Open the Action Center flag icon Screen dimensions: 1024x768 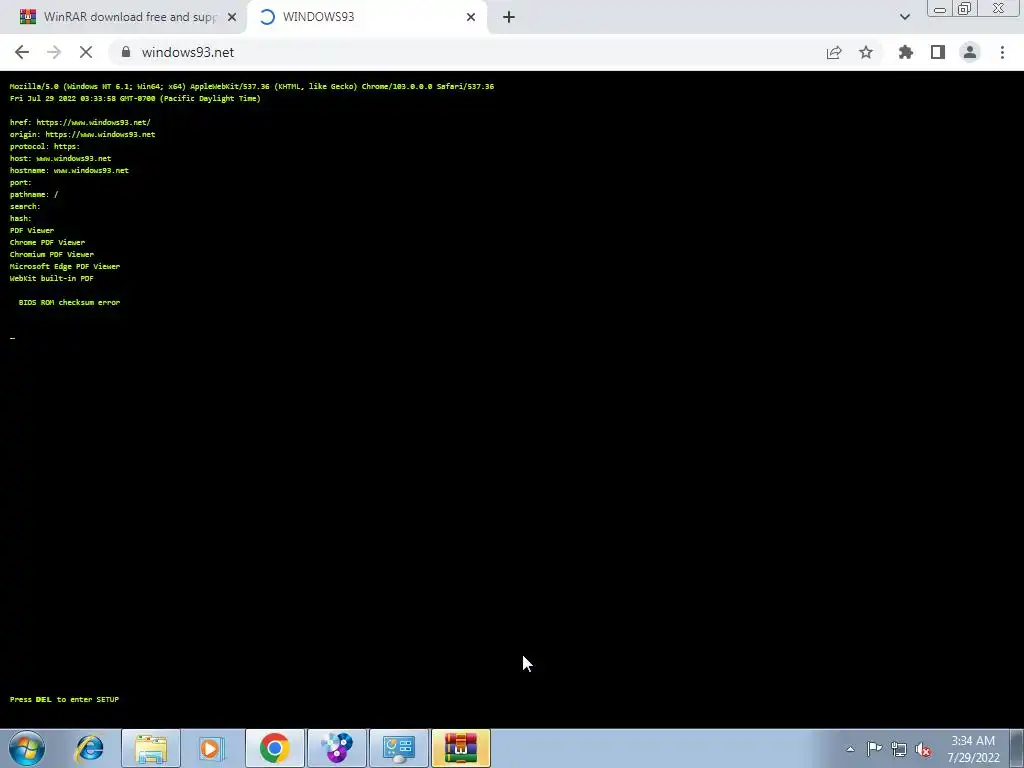tap(874, 749)
